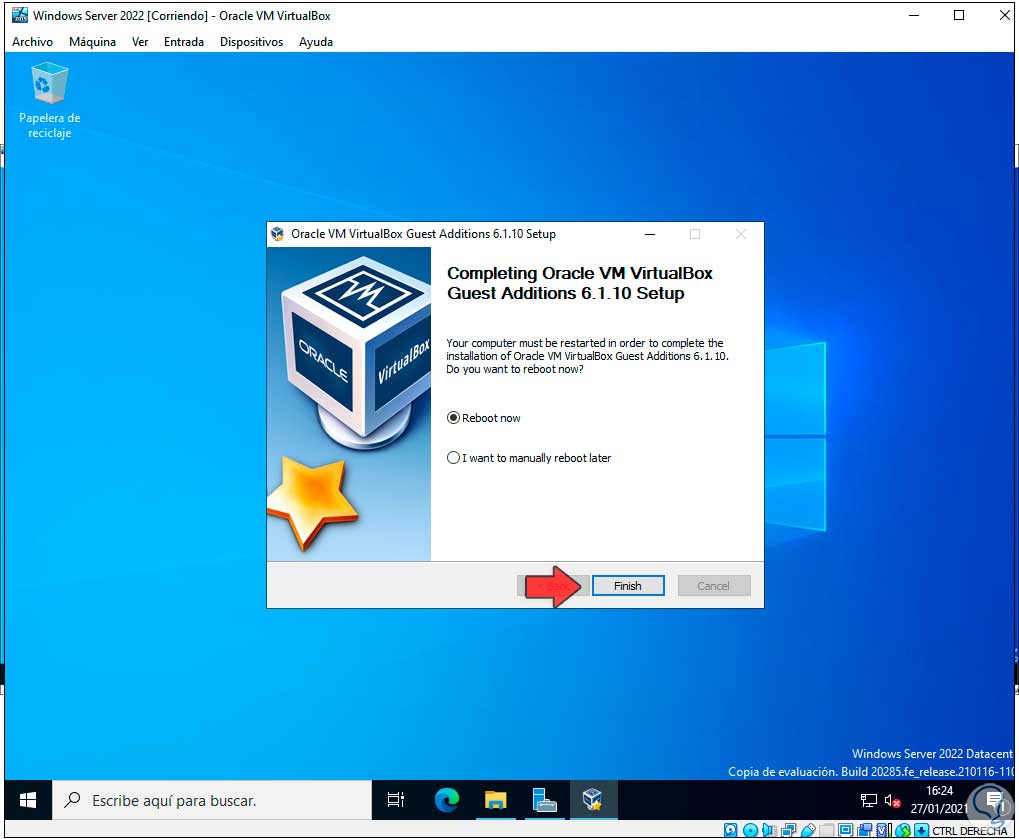Click the Escribe aquí para buscar search box
Viewport: 1019px width, 839px height.
click(x=212, y=800)
